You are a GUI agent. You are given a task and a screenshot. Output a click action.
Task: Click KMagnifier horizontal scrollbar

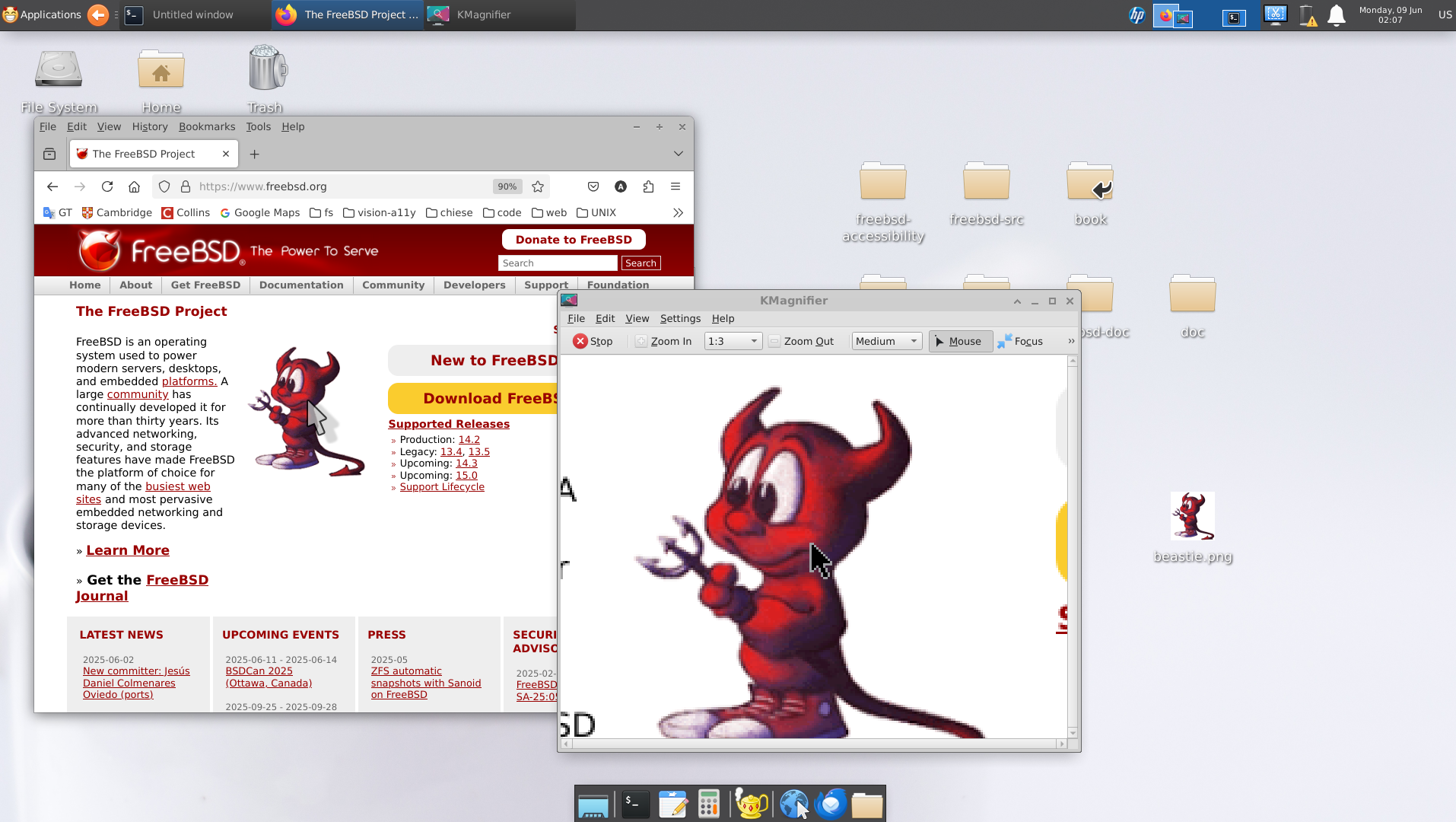coord(813,744)
